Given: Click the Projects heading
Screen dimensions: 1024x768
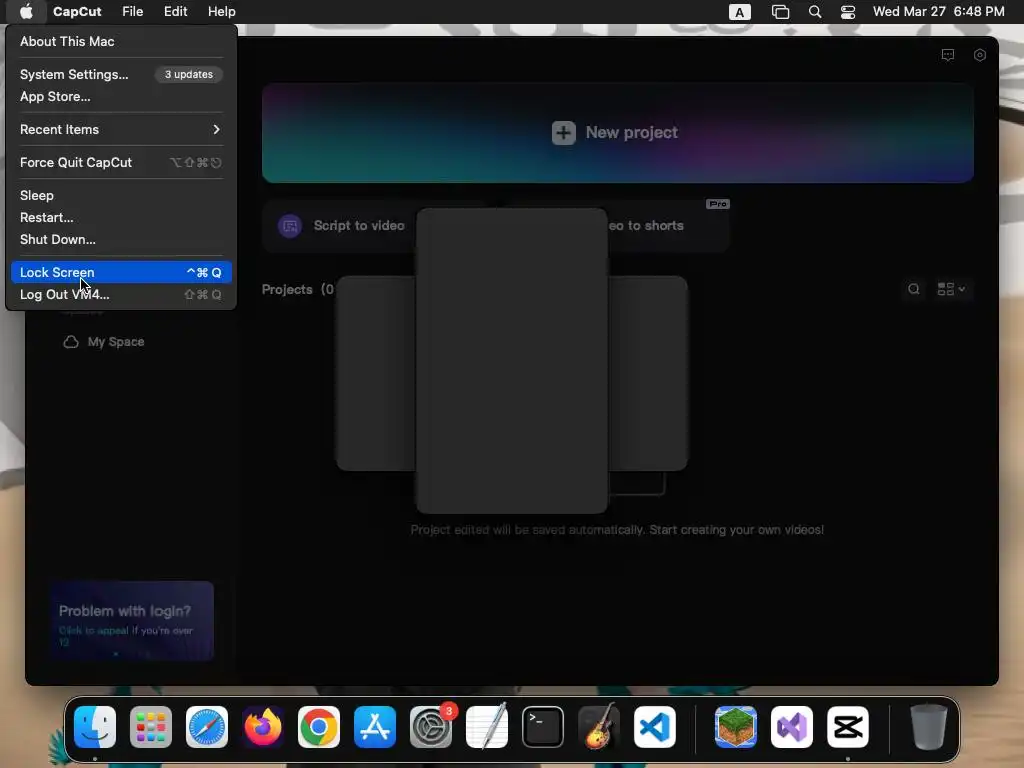Looking at the screenshot, I should tap(287, 289).
